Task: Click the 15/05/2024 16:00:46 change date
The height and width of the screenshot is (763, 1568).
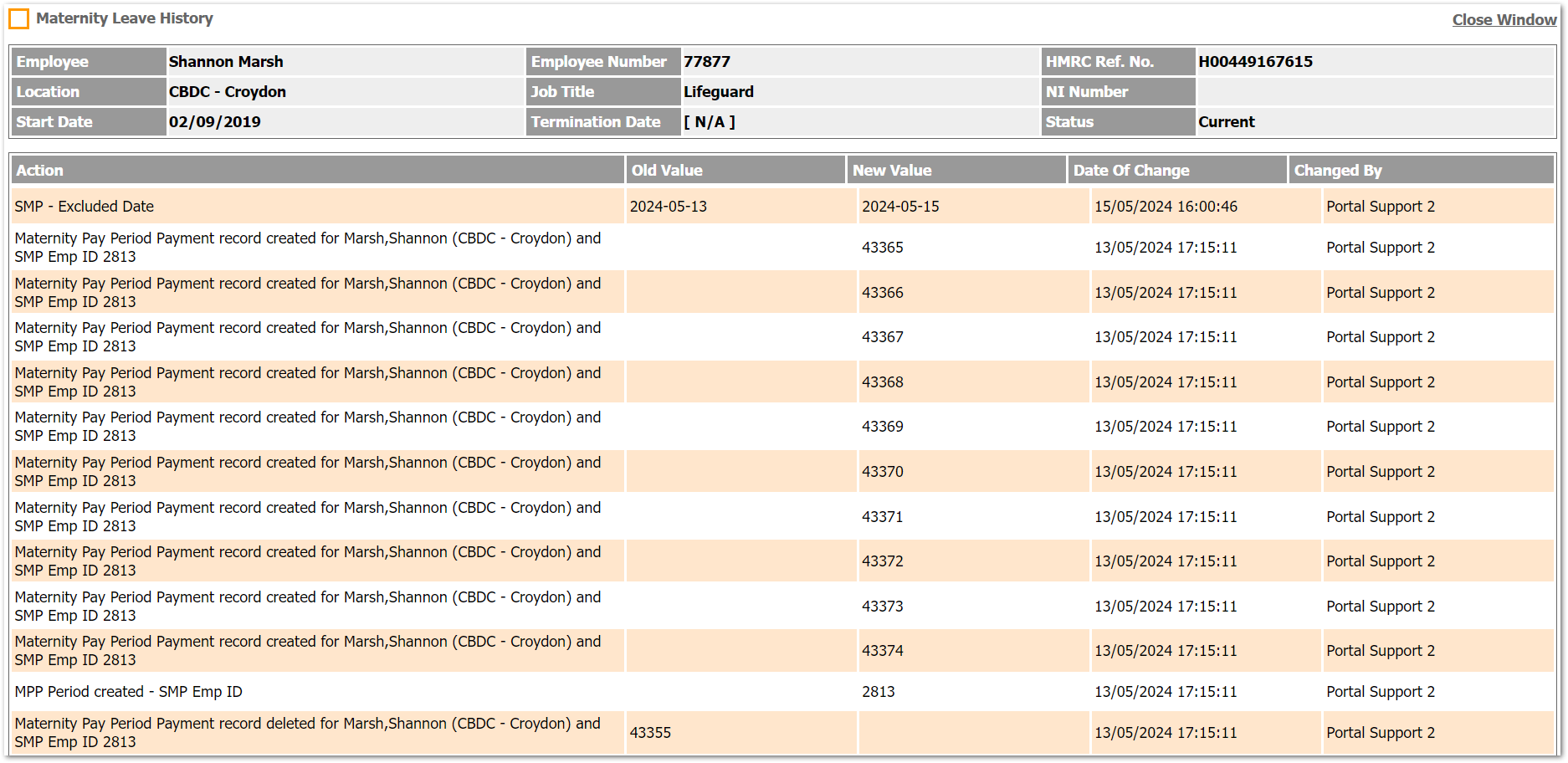Action: (1166, 207)
